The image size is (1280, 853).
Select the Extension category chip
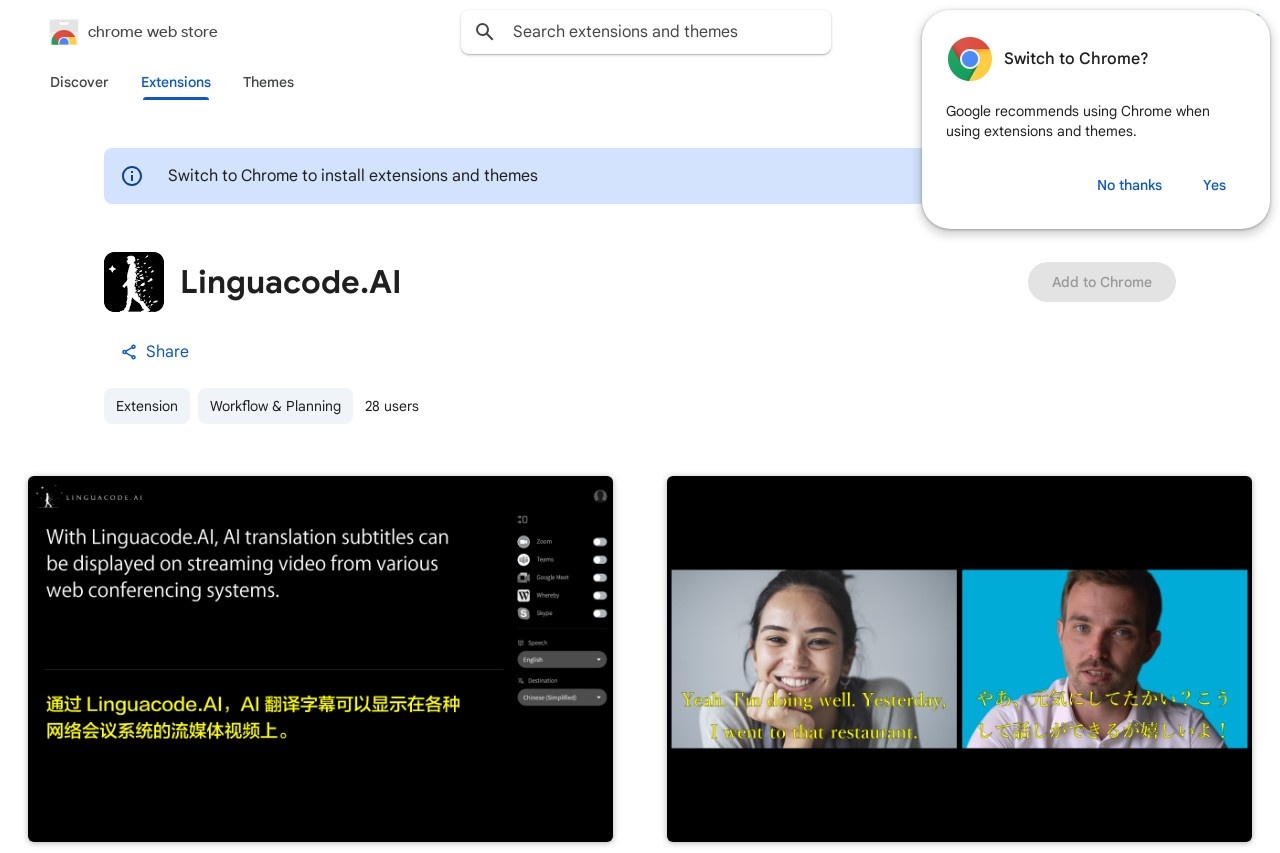(x=147, y=406)
